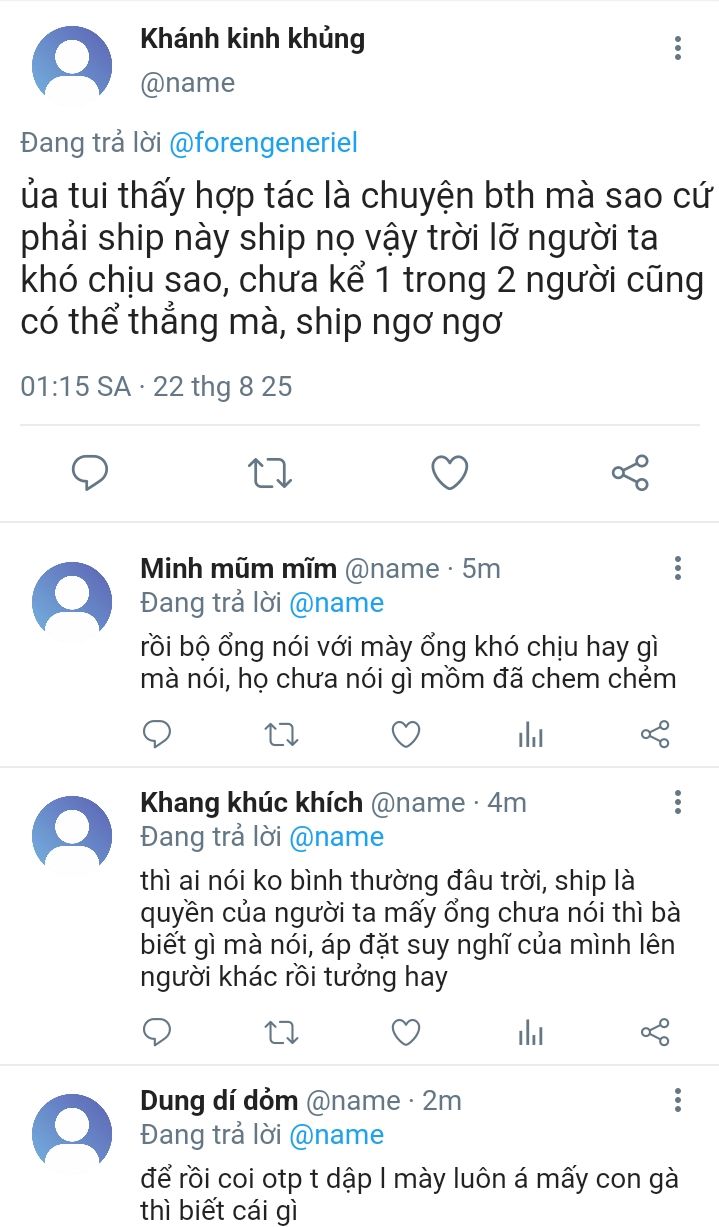Retweet Minh mũm mĩm's reply
This screenshot has width=719, height=1227.
tap(281, 736)
